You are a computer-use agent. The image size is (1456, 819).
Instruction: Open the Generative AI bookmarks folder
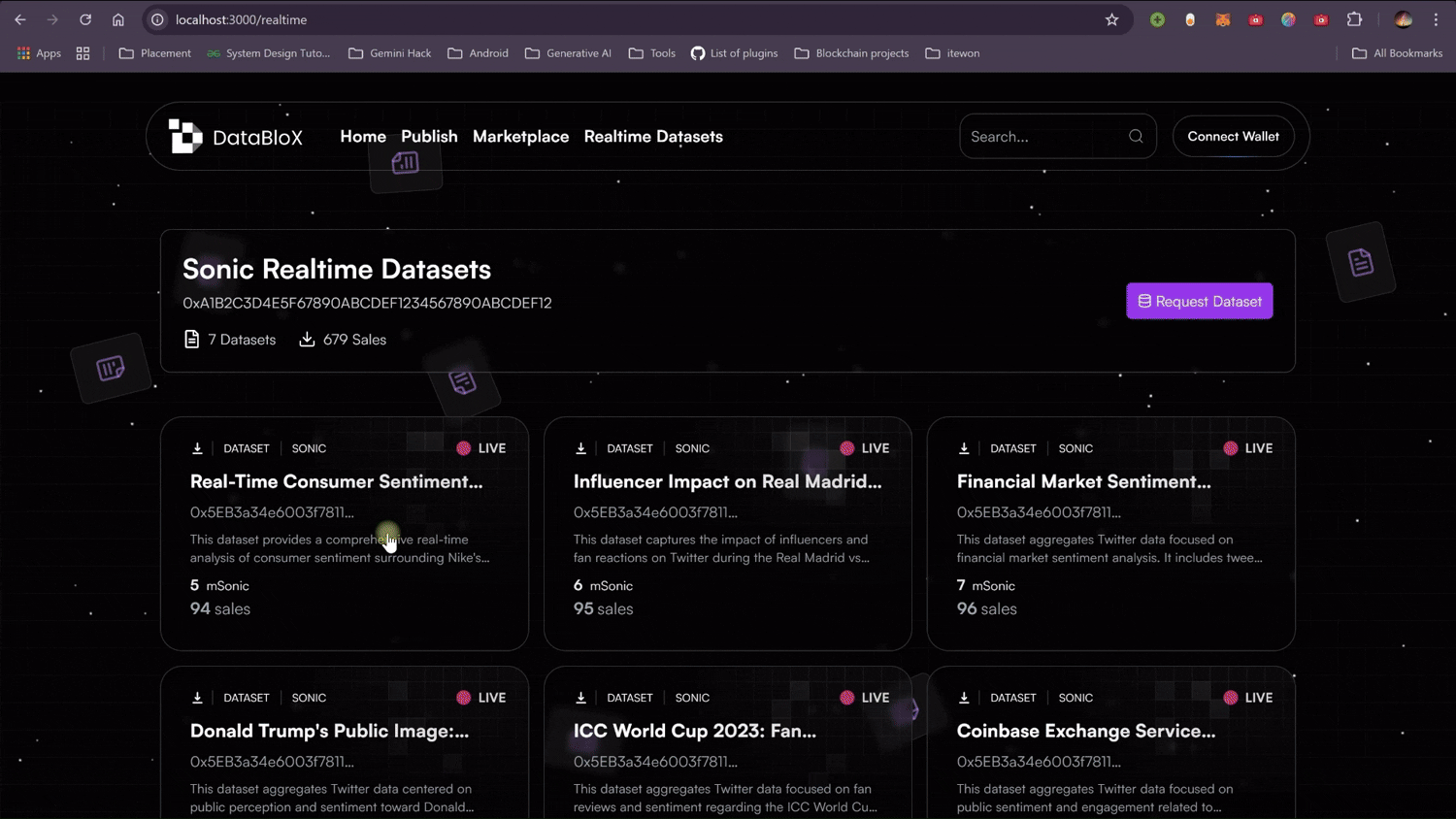[x=569, y=53]
